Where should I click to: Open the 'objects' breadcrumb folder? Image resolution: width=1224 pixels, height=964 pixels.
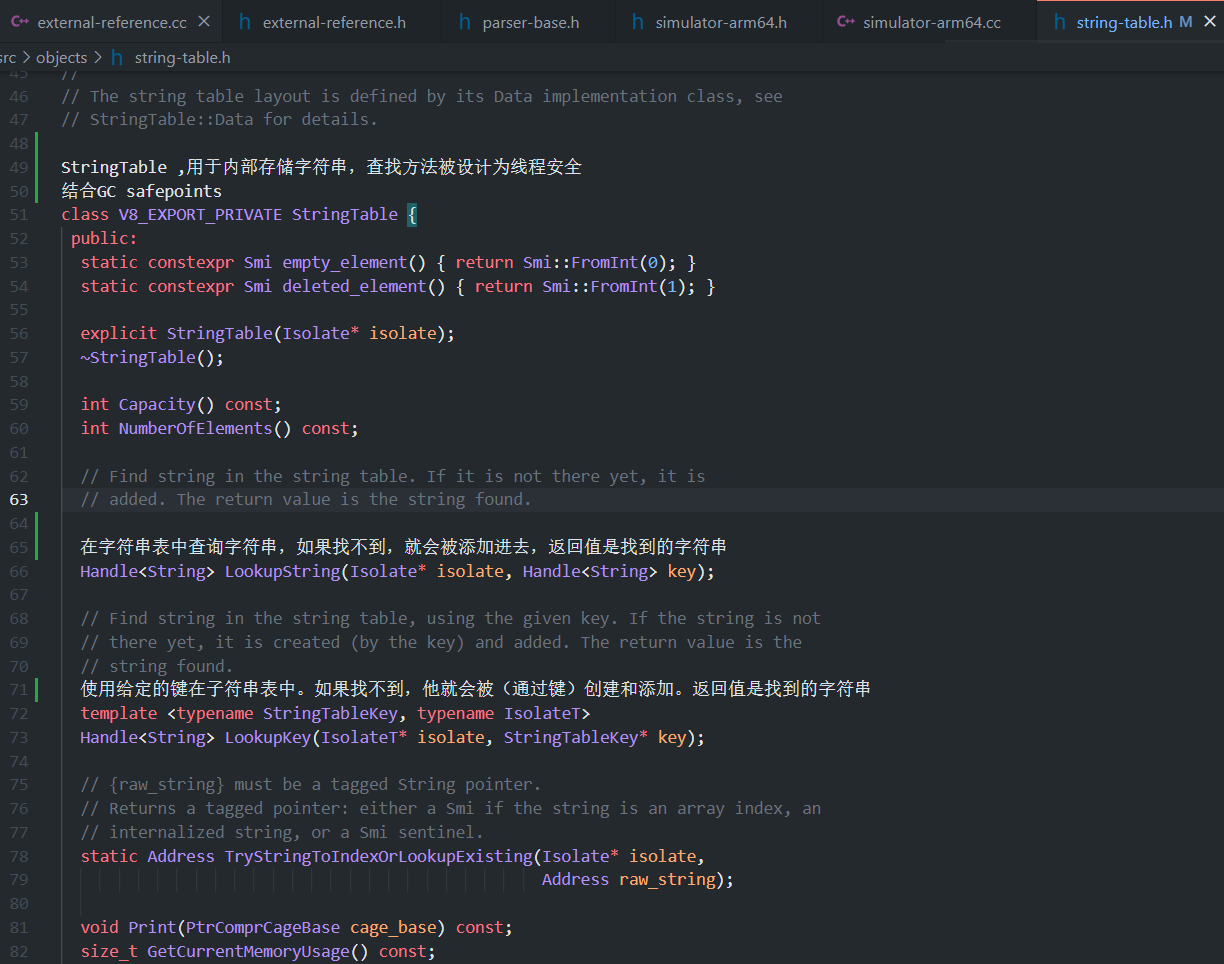click(61, 58)
